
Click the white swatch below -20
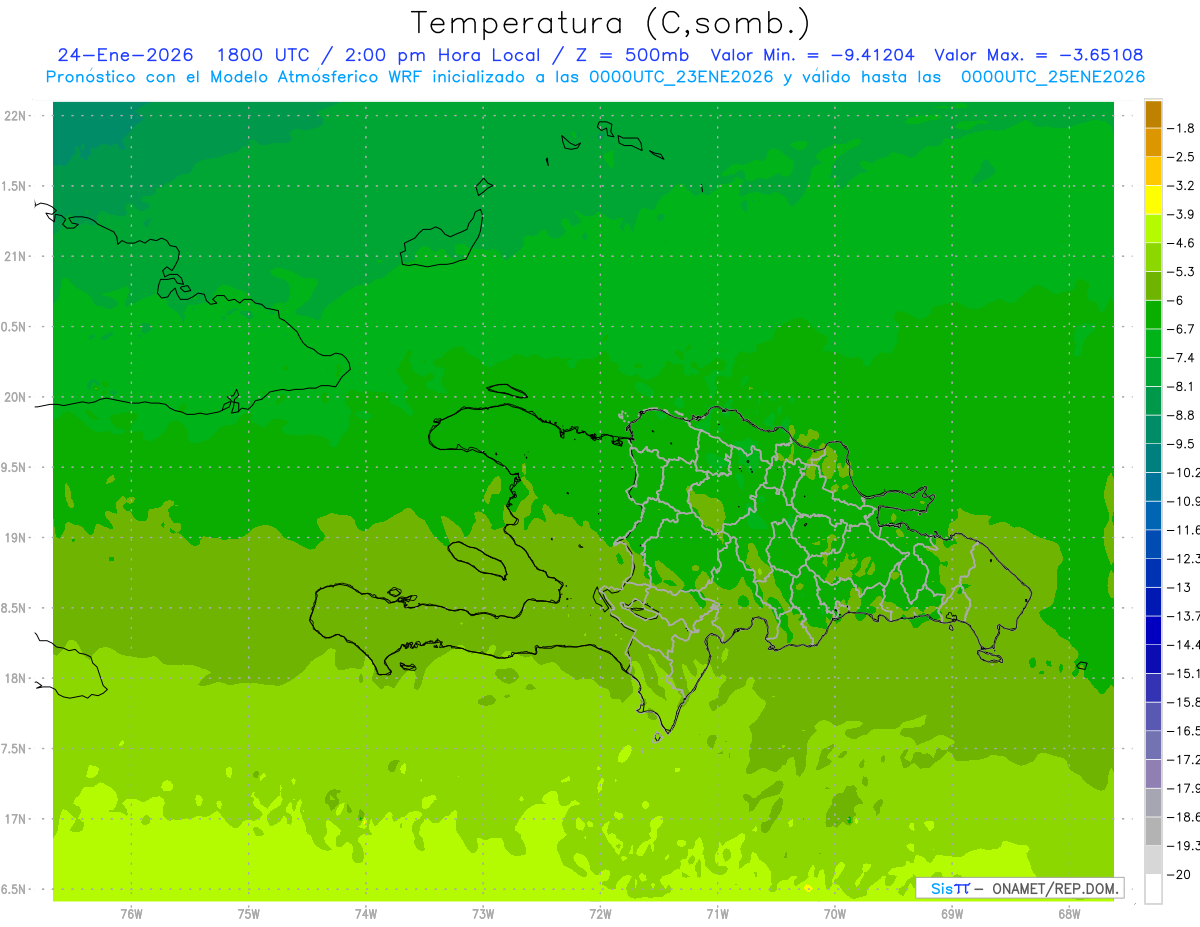(x=1153, y=888)
